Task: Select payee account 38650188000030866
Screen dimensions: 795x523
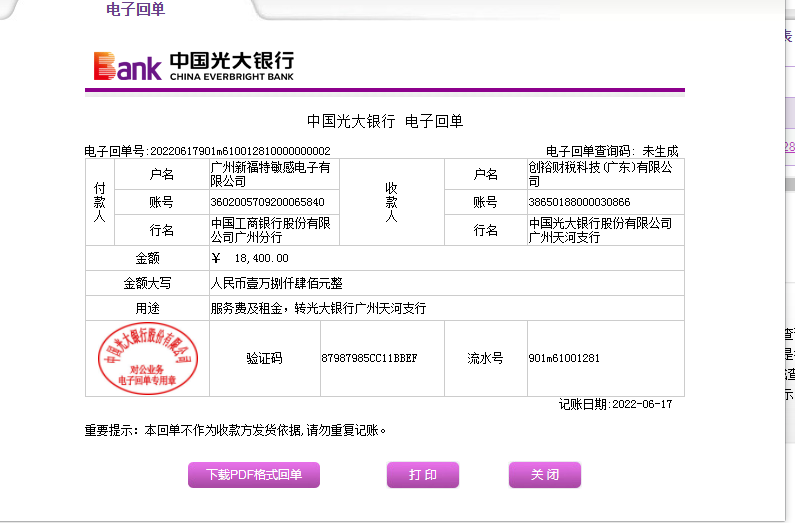Action: coord(579,202)
